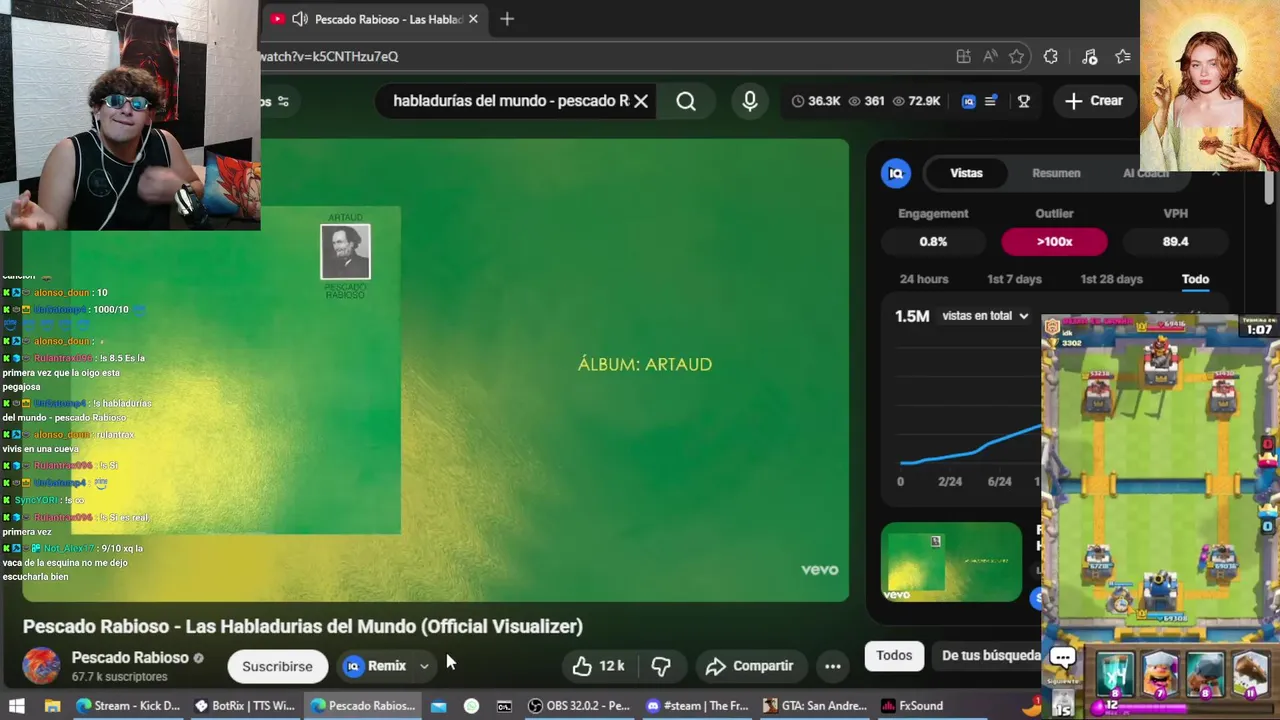Switch to Vistas tab in vidIQ panel
Image resolution: width=1280 pixels, height=720 pixels.
pos(966,173)
